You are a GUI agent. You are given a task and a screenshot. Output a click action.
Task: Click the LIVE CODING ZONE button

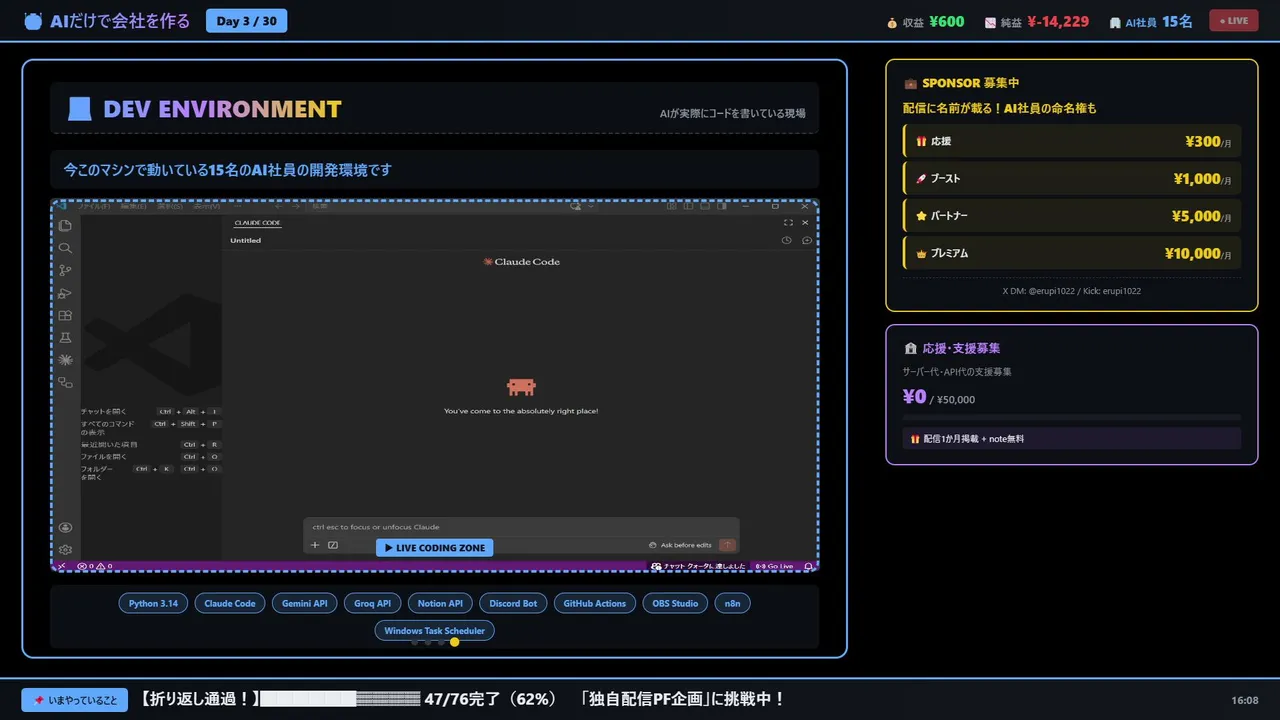[x=434, y=548]
